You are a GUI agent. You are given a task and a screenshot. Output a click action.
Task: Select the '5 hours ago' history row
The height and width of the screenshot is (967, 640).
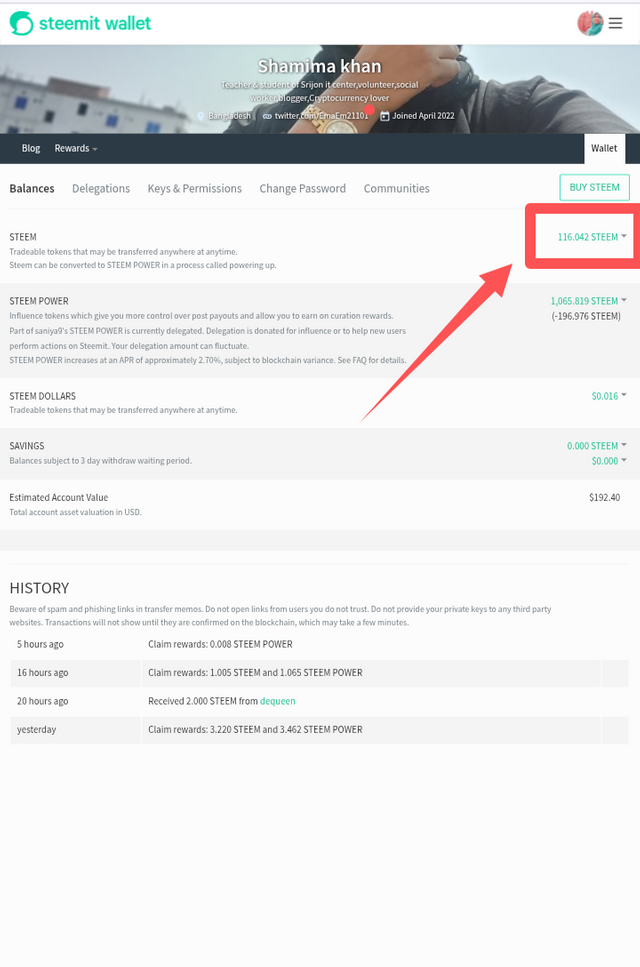pyautogui.click(x=319, y=644)
